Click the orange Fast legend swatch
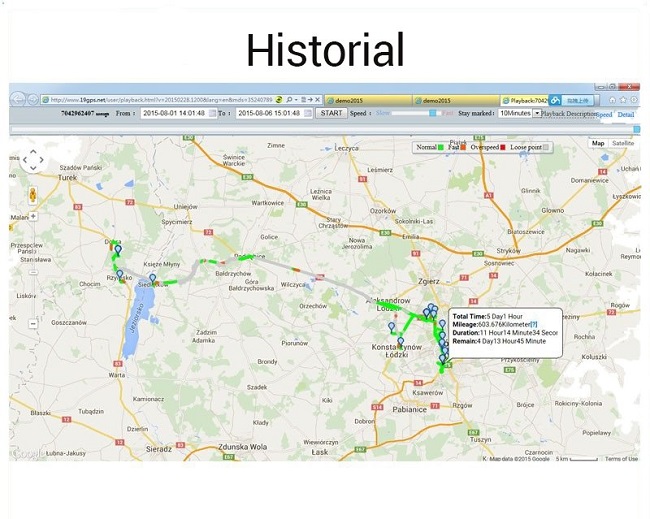 463,147
